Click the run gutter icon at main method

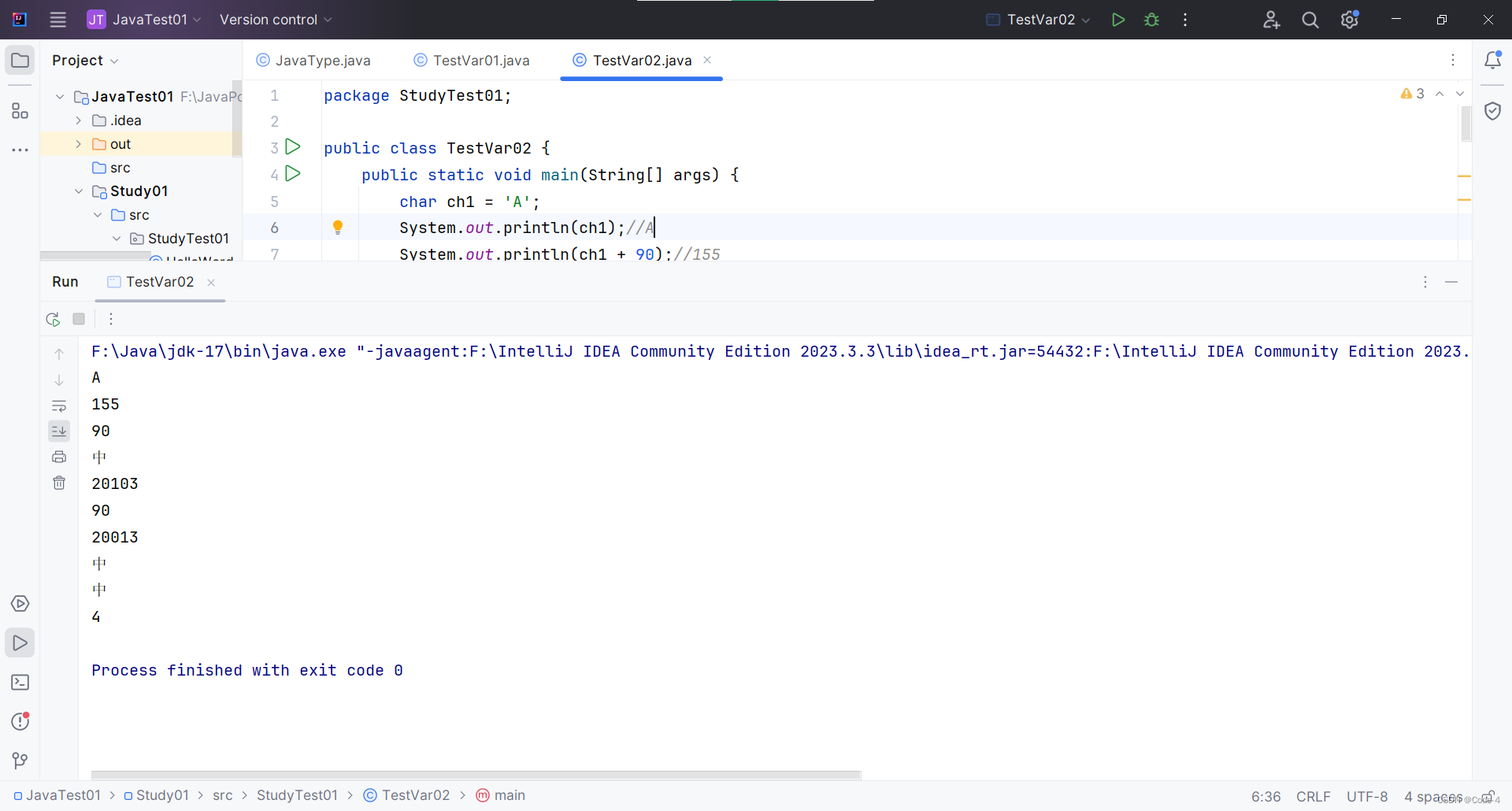[x=293, y=173]
